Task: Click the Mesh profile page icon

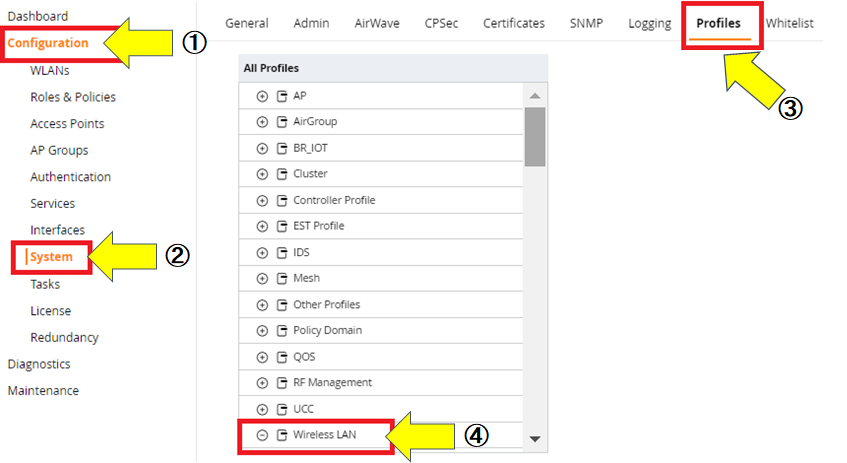Action: [x=281, y=279]
